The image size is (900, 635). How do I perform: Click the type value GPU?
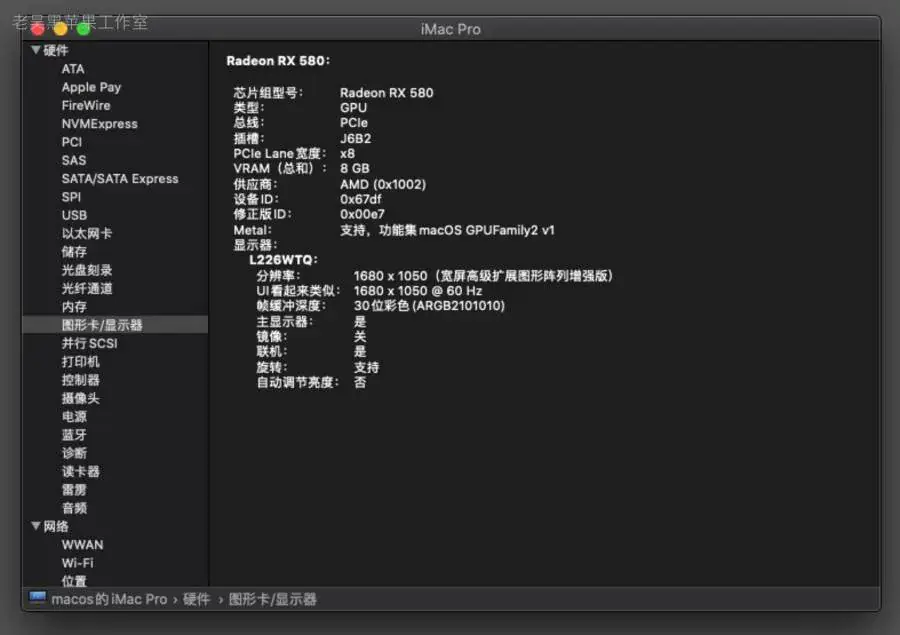pyautogui.click(x=353, y=108)
